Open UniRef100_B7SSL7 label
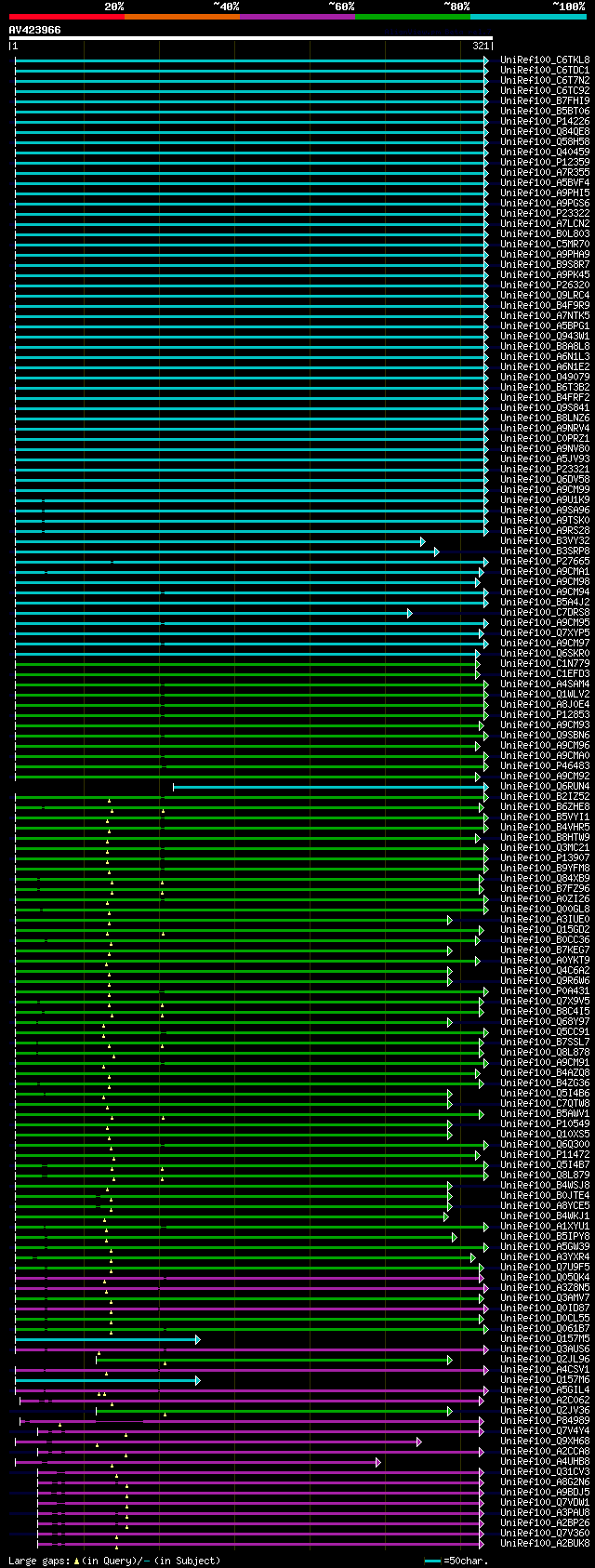595x1568 pixels. [x=545, y=1042]
